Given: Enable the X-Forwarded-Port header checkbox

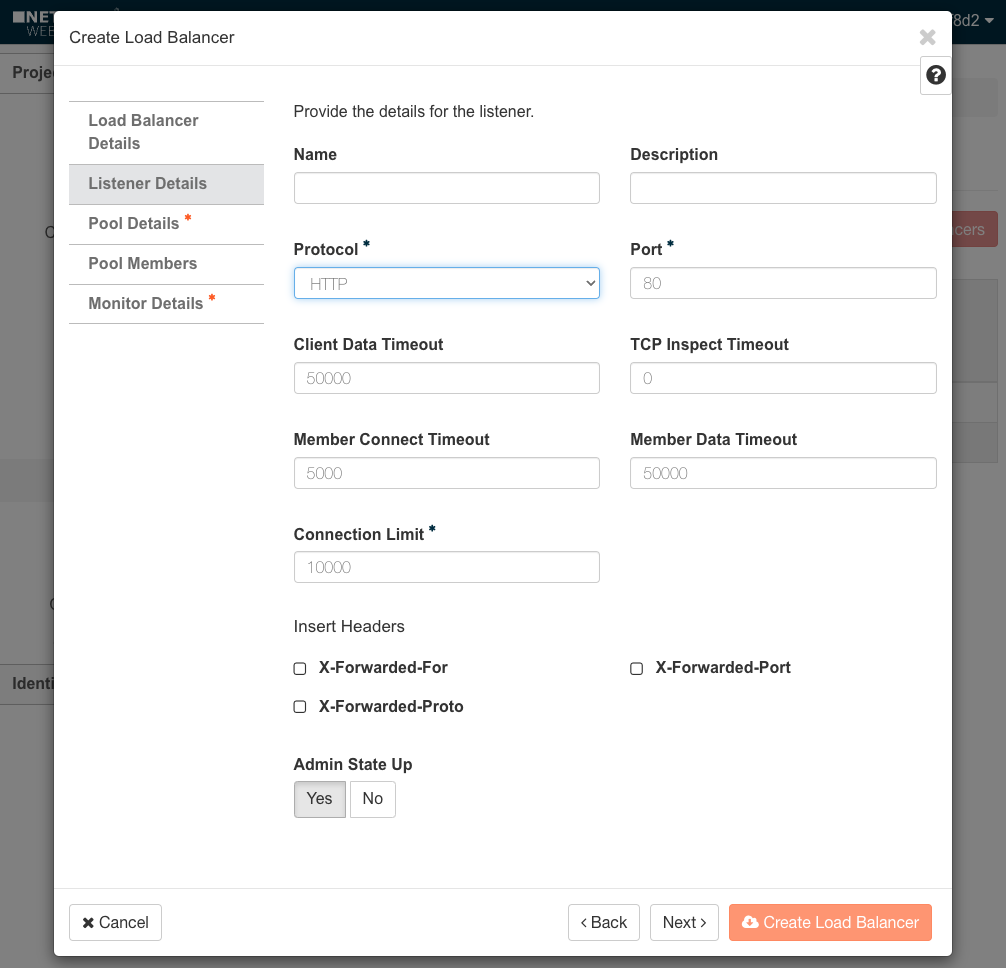Looking at the screenshot, I should [636, 668].
